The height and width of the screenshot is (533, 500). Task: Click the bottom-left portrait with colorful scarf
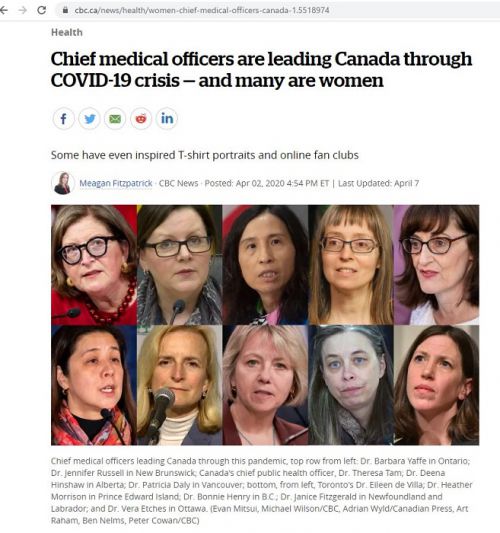pyautogui.click(x=94, y=385)
